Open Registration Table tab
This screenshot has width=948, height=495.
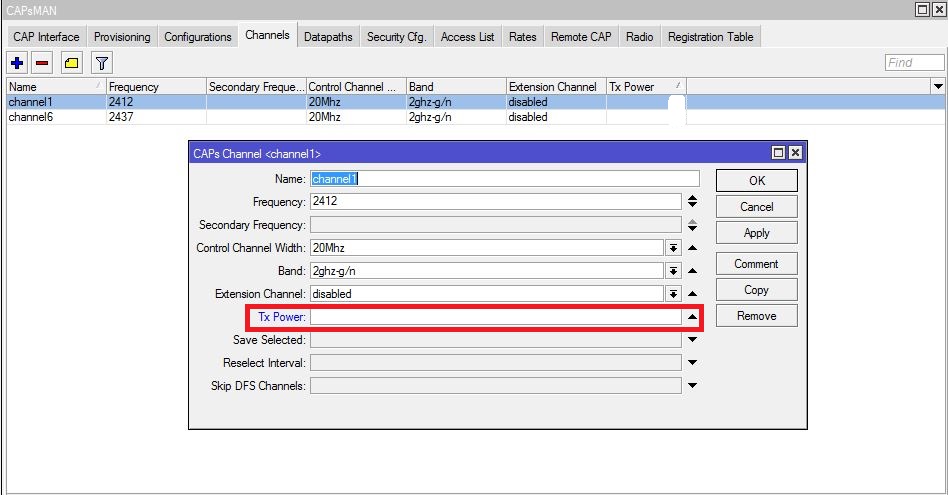click(x=710, y=37)
